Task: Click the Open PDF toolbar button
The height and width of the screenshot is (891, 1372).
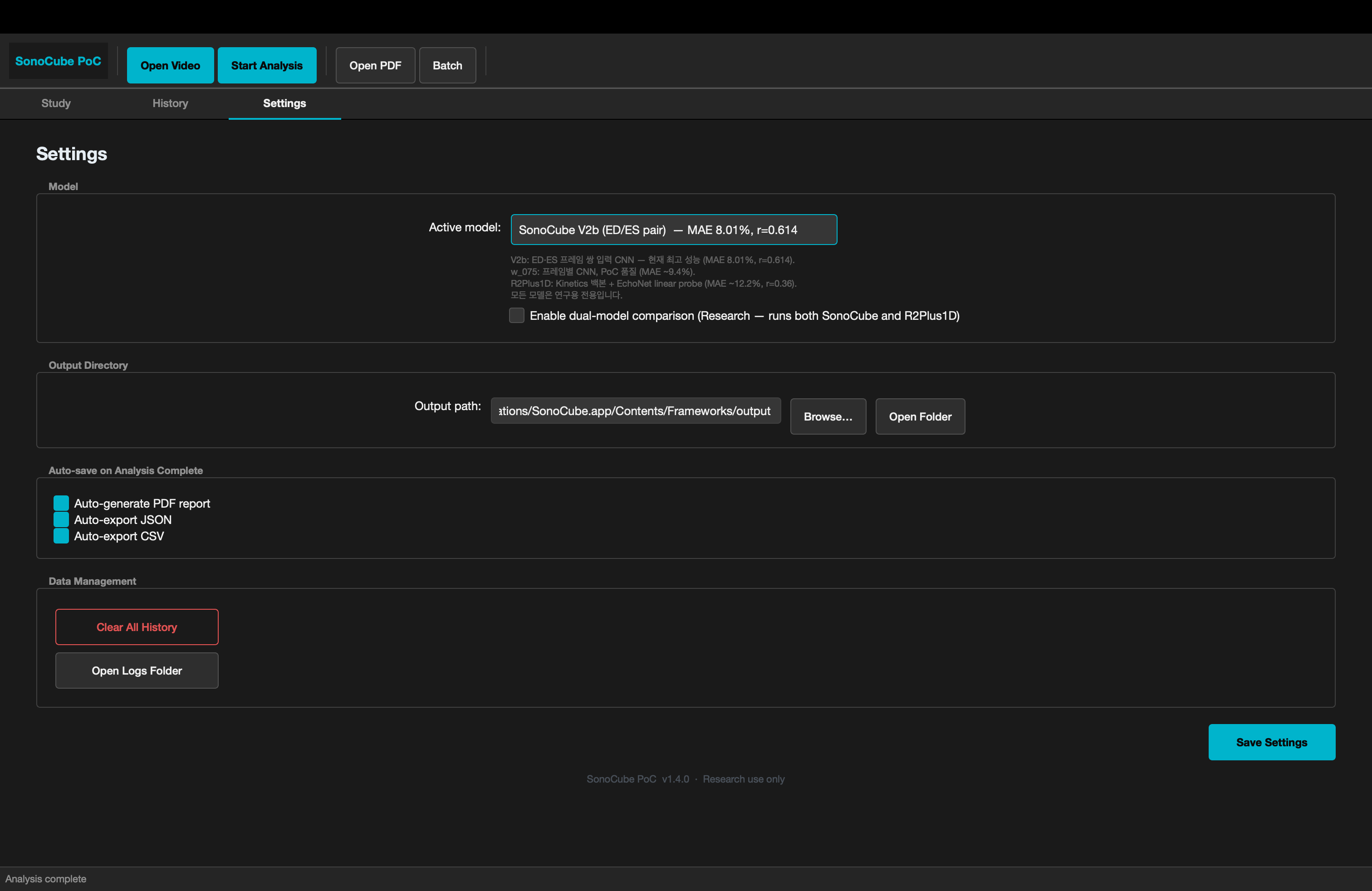Action: (x=375, y=65)
